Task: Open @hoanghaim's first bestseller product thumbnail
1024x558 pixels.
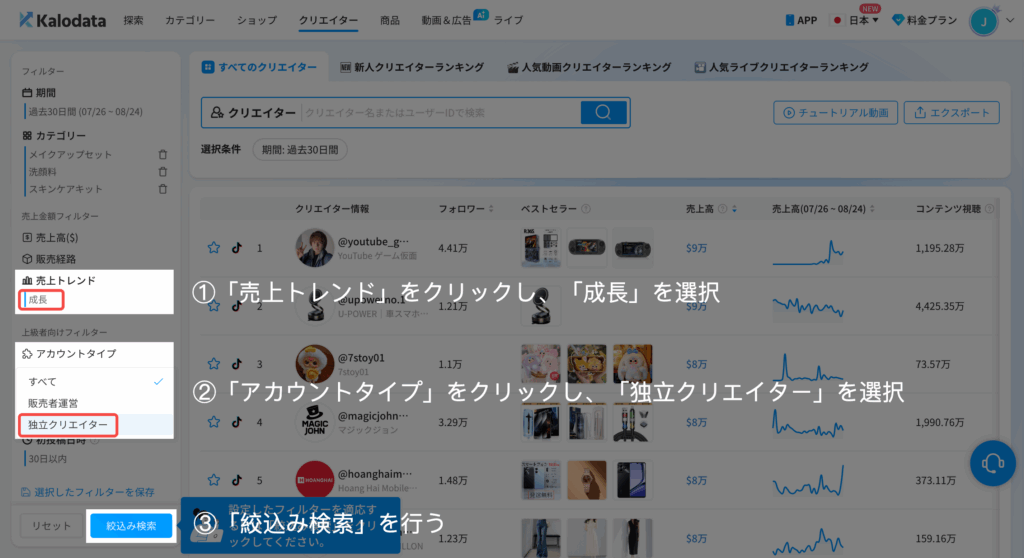Action: click(541, 480)
